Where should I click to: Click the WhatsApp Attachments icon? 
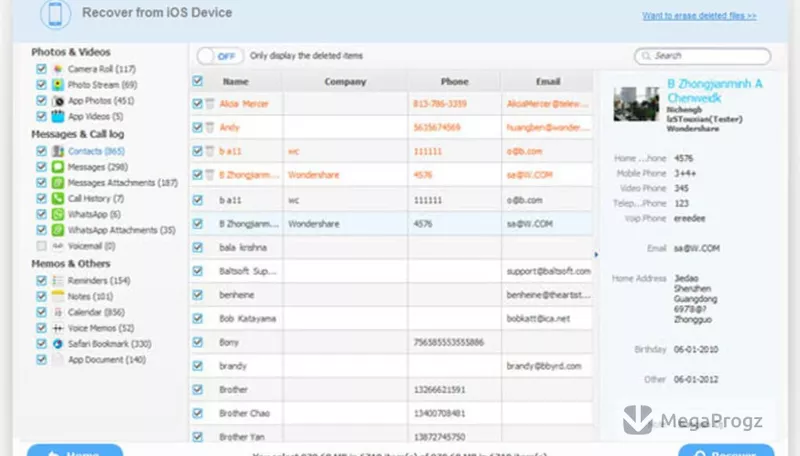(58, 230)
